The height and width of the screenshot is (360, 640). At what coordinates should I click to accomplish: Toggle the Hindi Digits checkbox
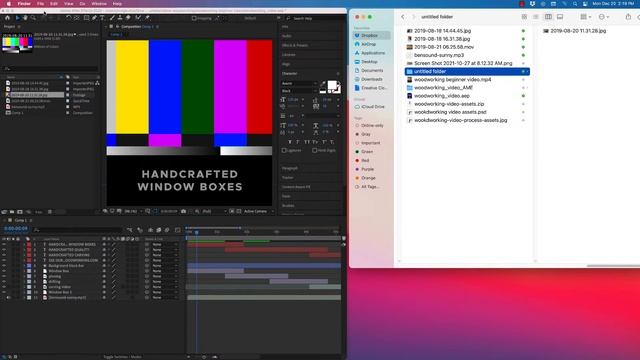tap(315, 150)
